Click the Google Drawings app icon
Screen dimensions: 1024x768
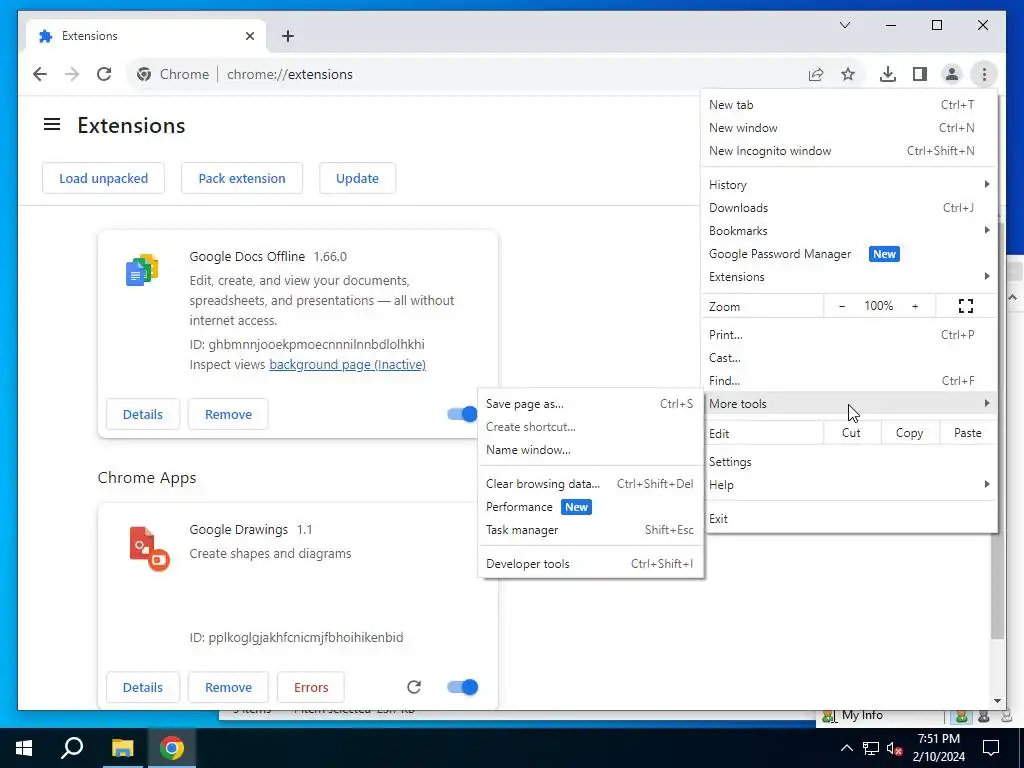click(x=149, y=549)
